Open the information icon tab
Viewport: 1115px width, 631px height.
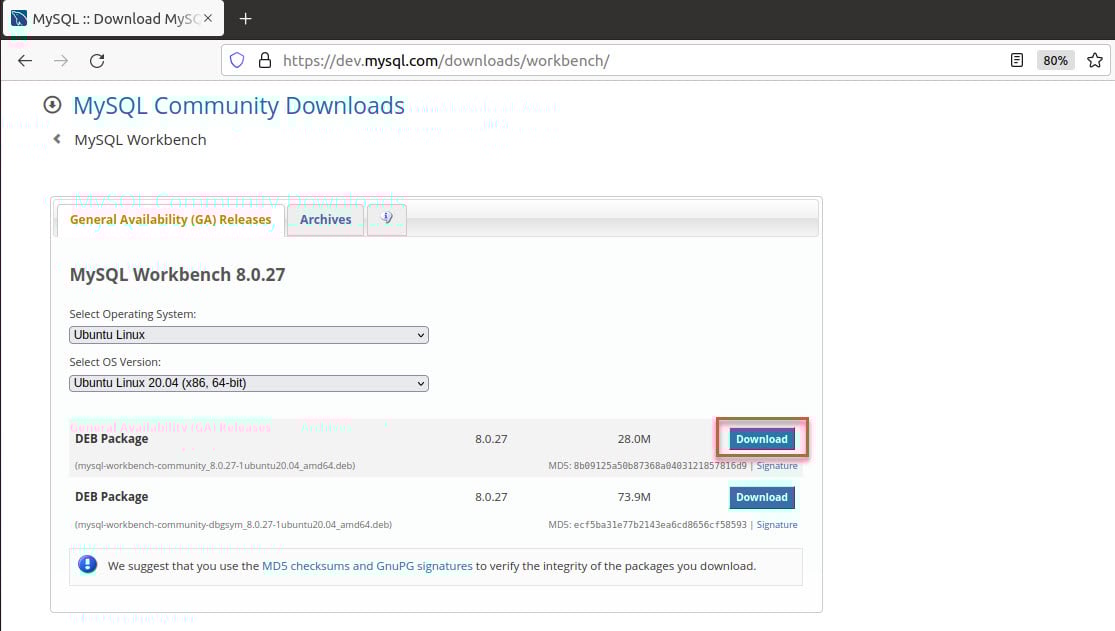coord(387,219)
